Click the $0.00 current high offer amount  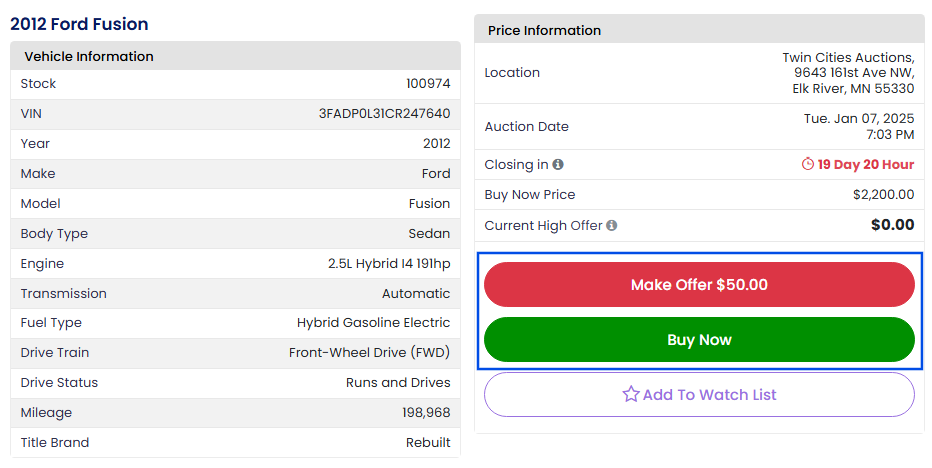892,225
